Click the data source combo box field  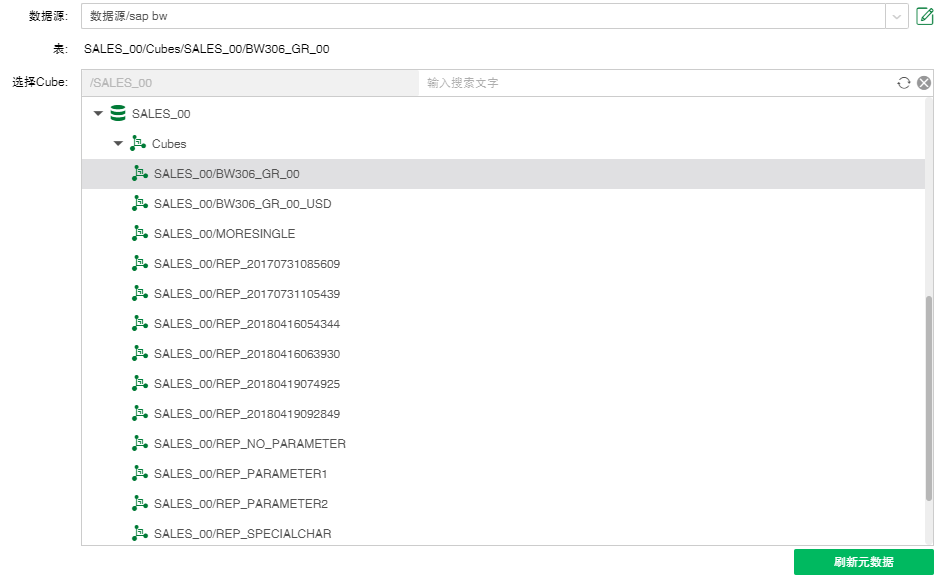(480, 16)
